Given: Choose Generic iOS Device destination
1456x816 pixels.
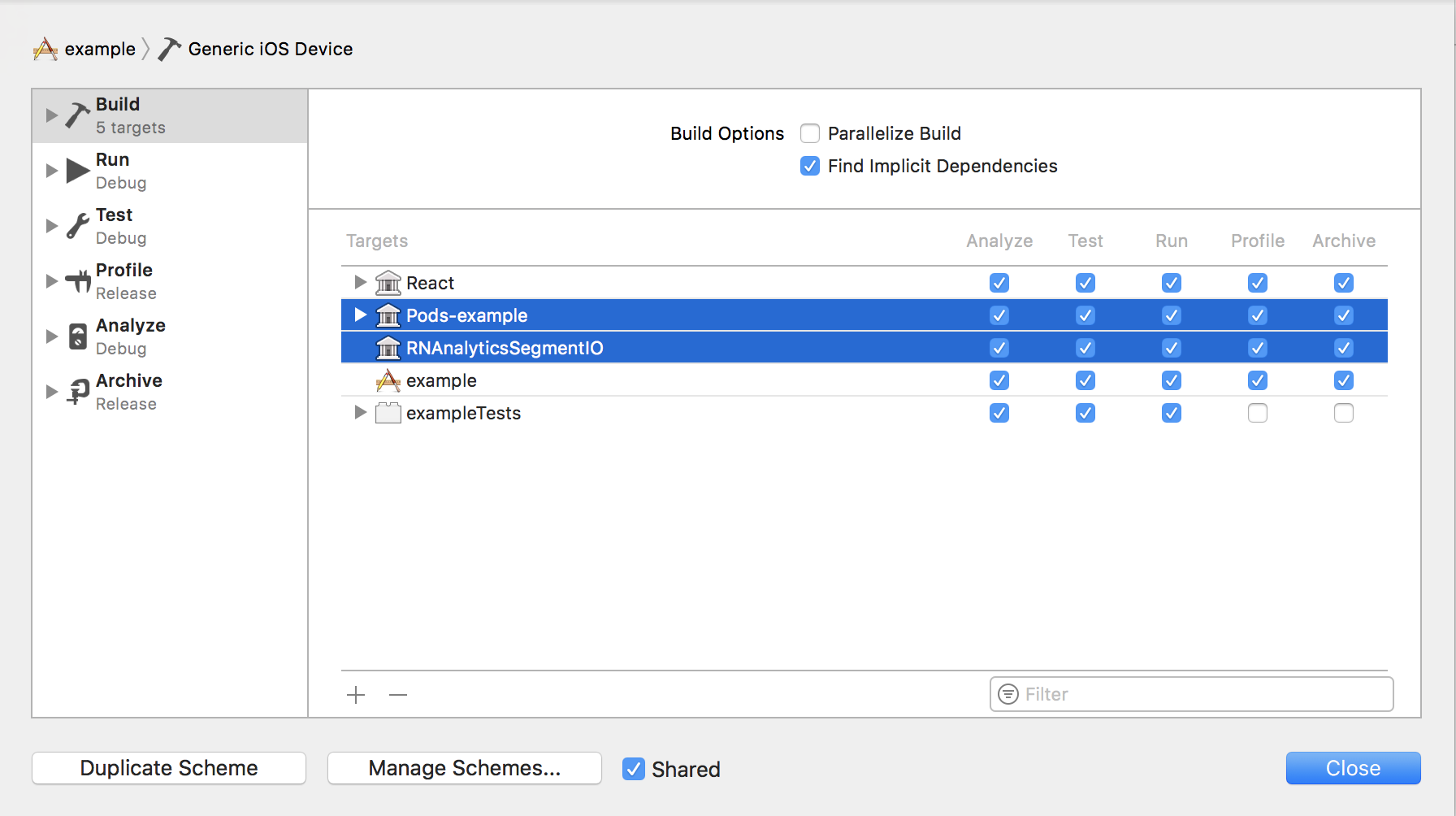Looking at the screenshot, I should point(271,50).
